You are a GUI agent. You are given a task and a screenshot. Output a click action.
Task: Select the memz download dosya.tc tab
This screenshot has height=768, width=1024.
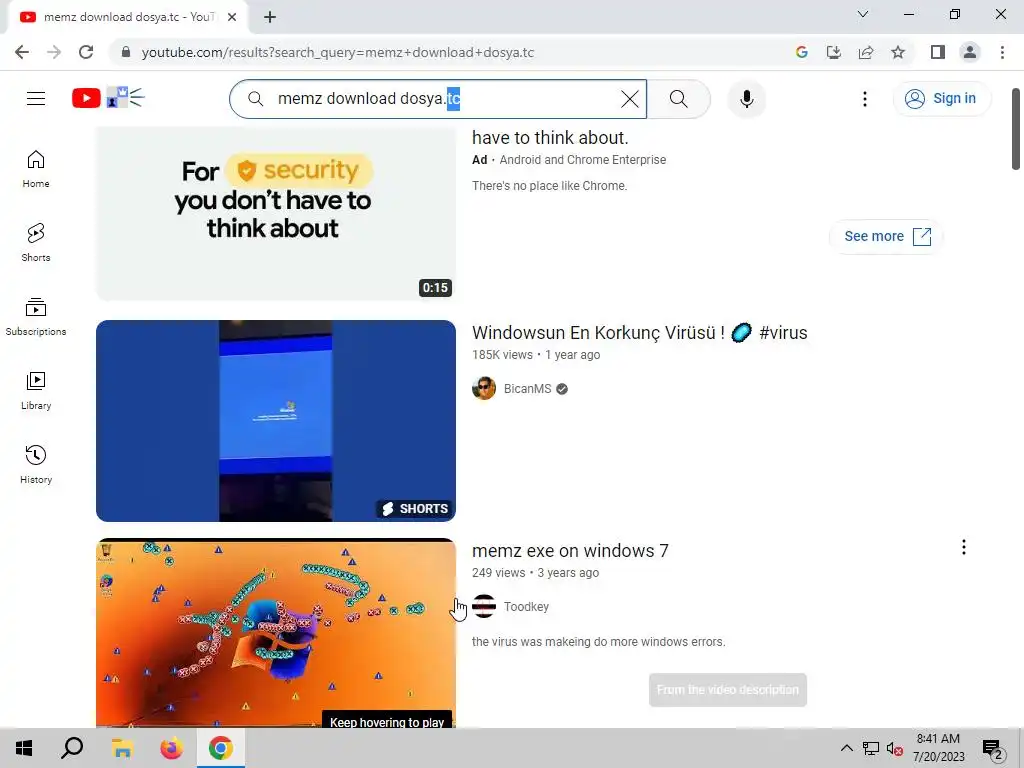(127, 17)
